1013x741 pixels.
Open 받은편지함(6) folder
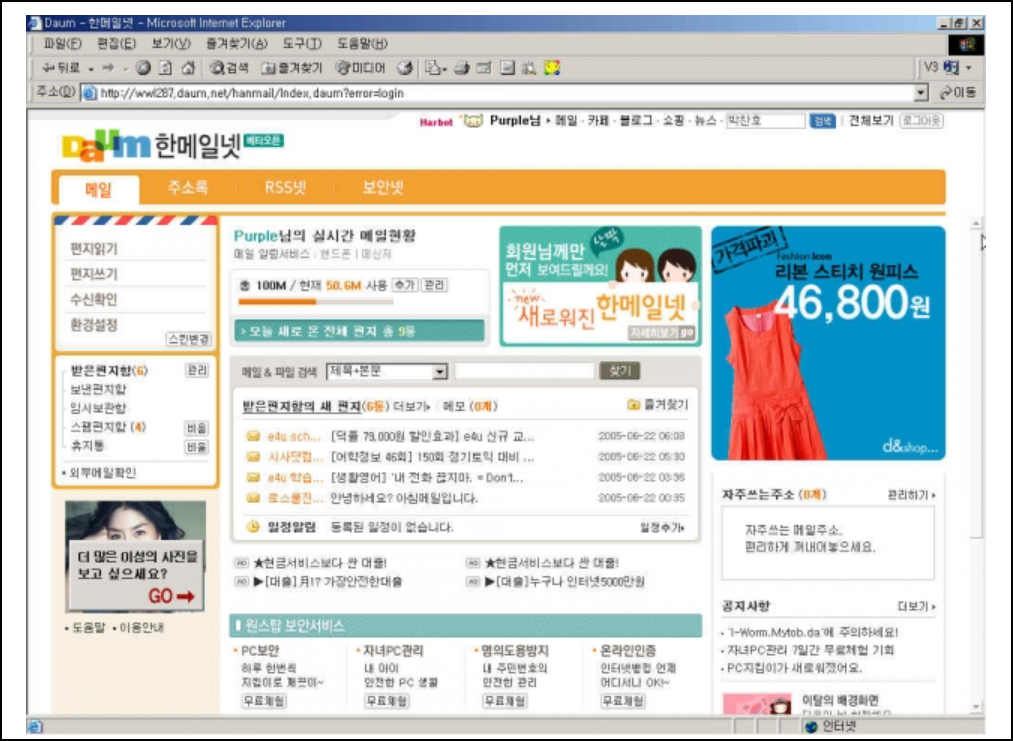point(109,371)
